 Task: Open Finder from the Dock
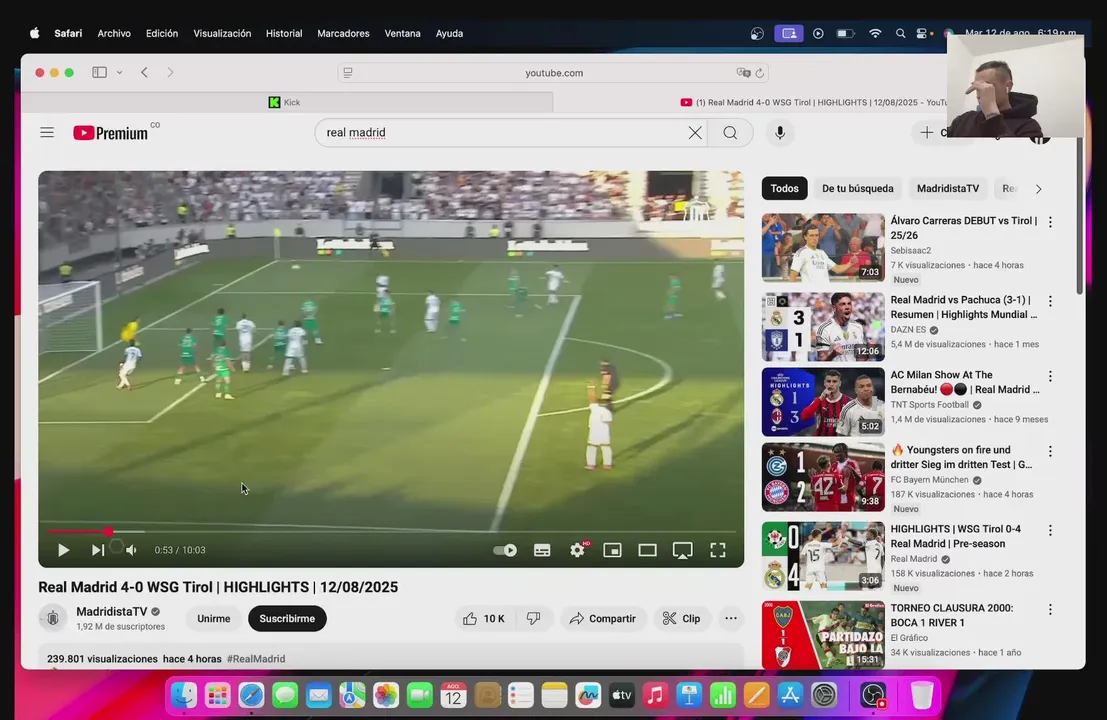click(184, 695)
